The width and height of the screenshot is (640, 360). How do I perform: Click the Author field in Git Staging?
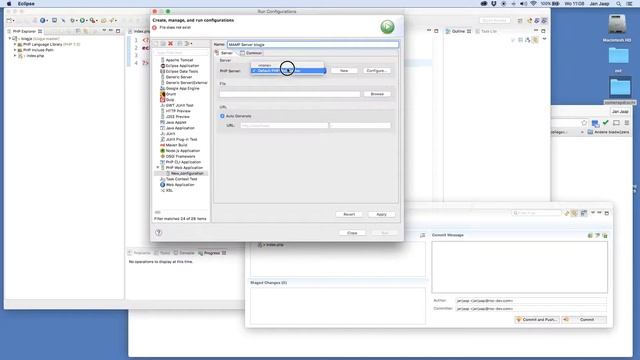tap(531, 301)
